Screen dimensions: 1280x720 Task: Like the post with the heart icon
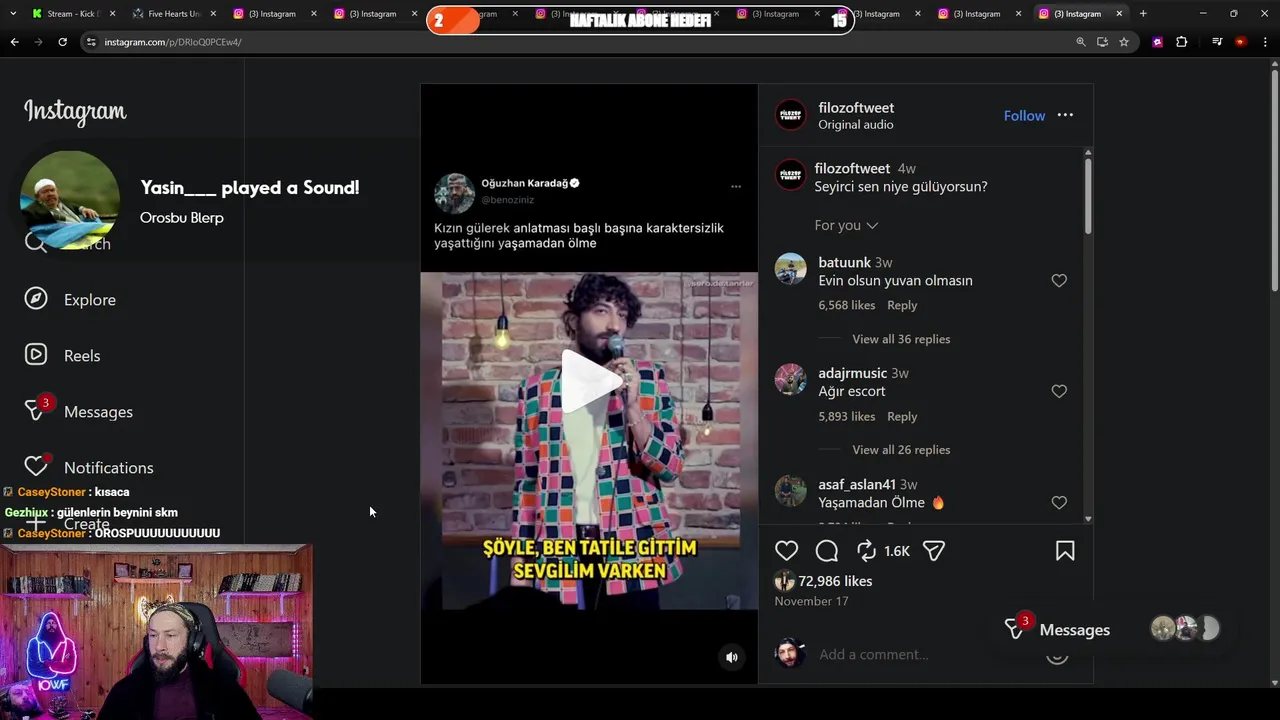click(787, 551)
